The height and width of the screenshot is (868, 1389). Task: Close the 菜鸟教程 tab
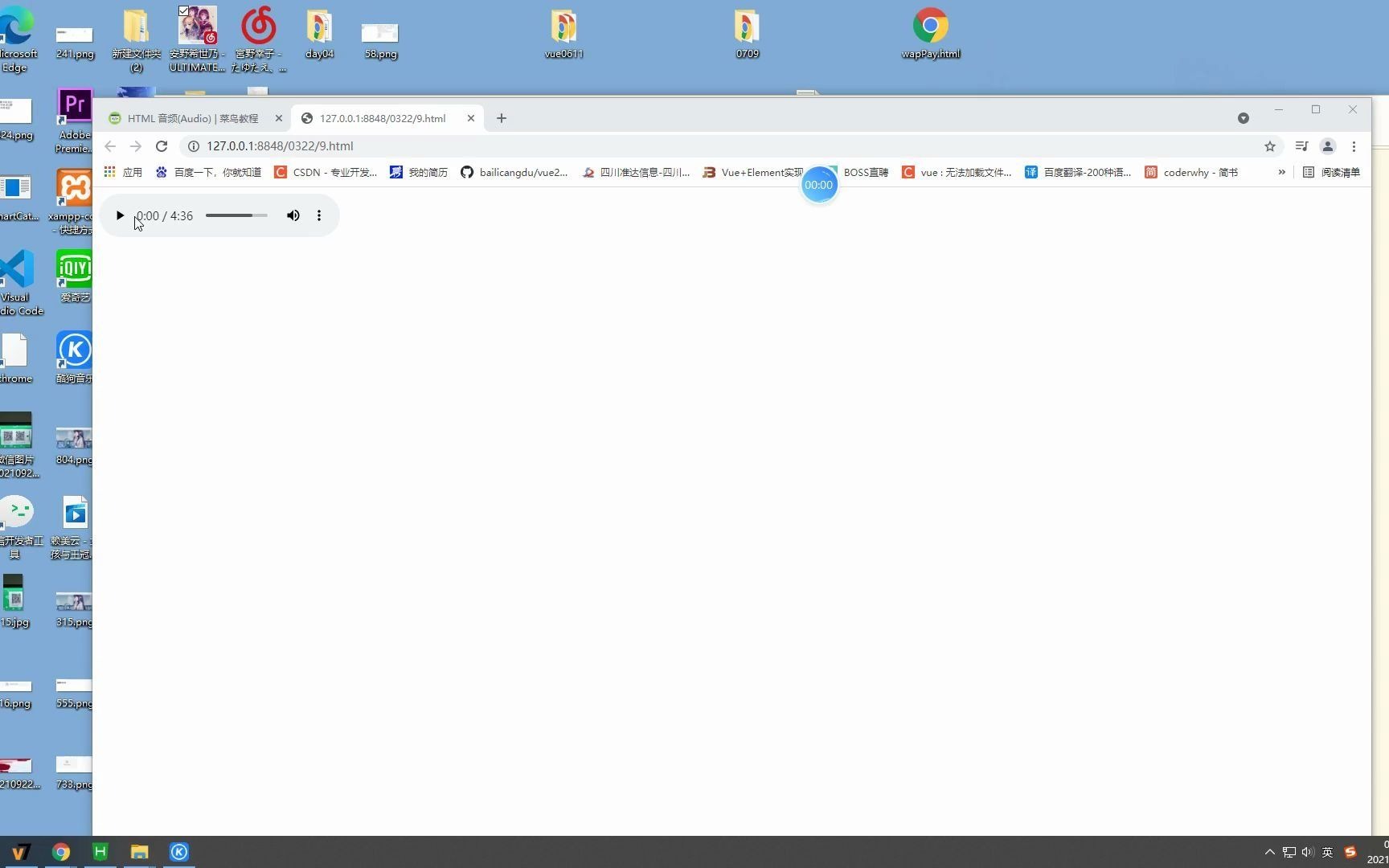(x=279, y=118)
